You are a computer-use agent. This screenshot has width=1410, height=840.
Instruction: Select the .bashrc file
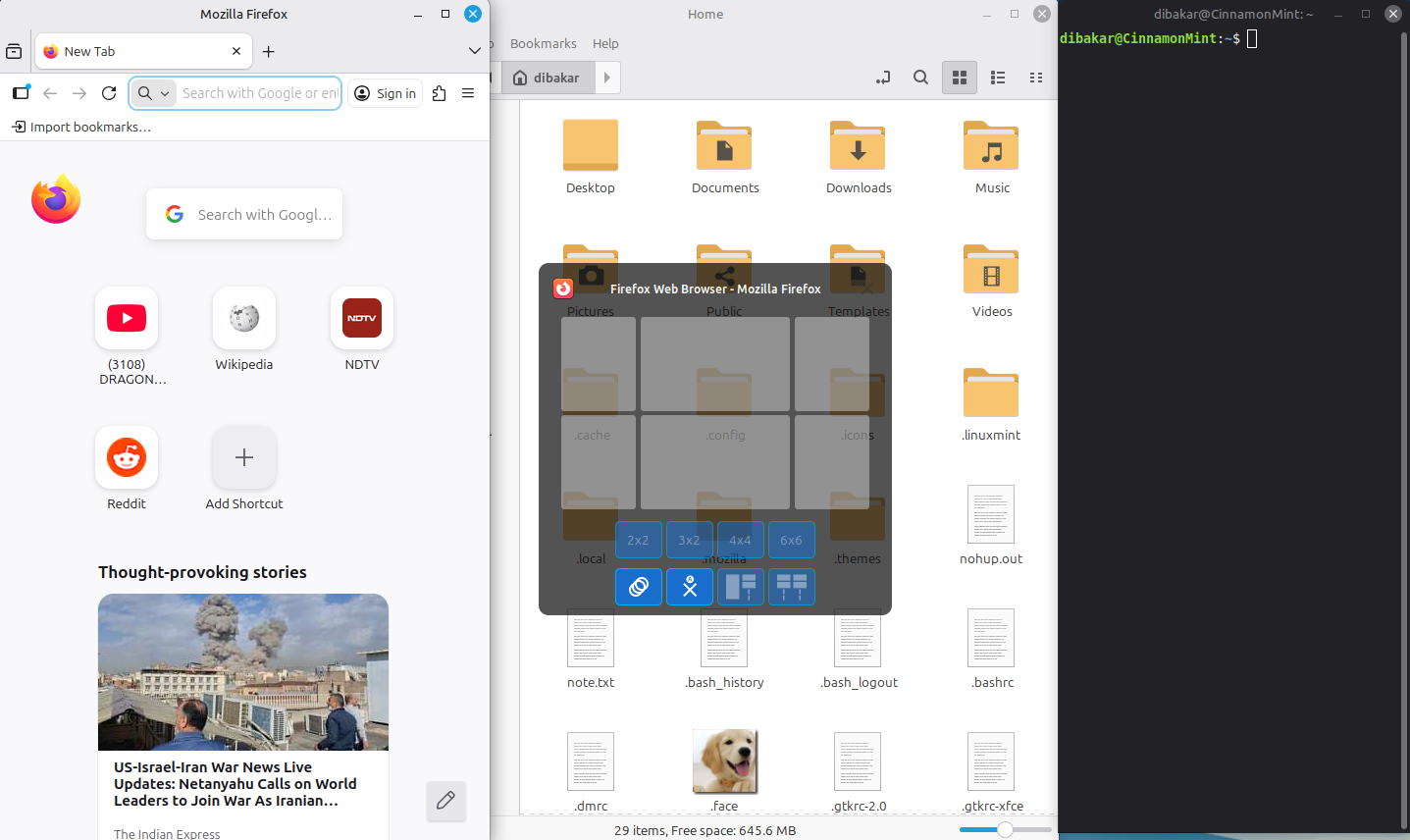point(992,650)
